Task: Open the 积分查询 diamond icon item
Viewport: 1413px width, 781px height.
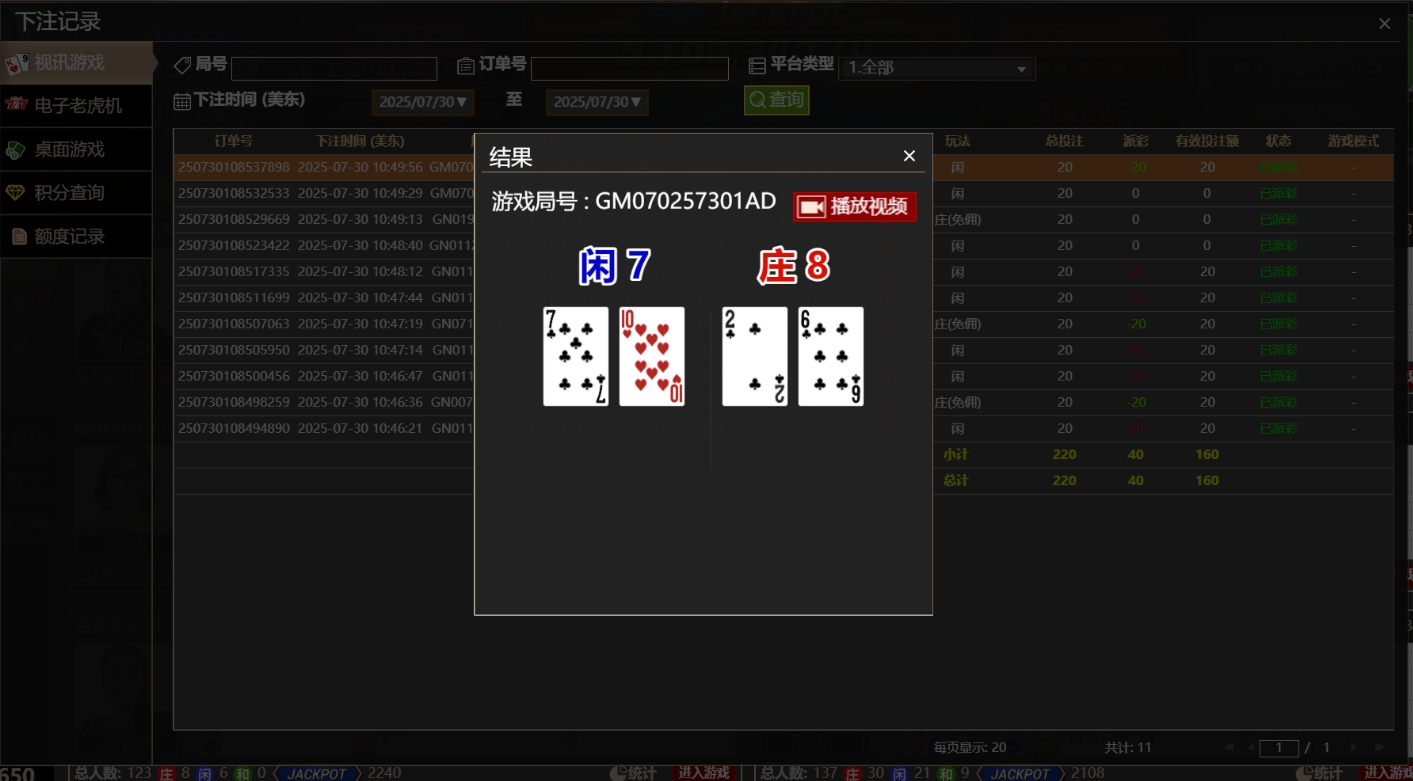Action: click(76, 193)
